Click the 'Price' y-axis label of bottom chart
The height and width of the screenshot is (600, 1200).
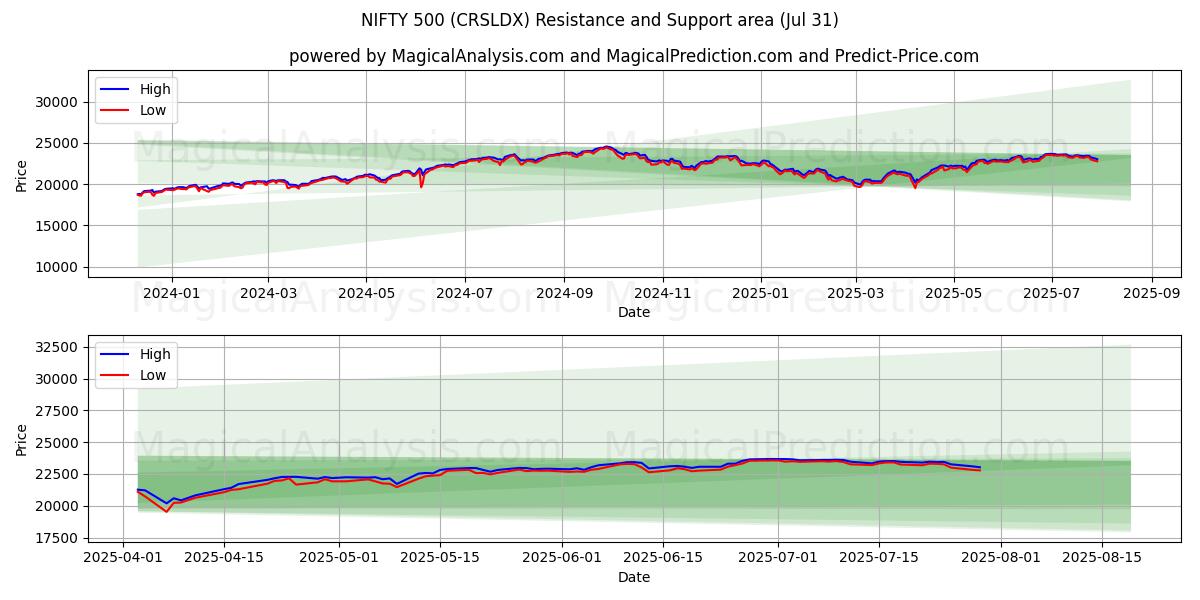pos(22,439)
